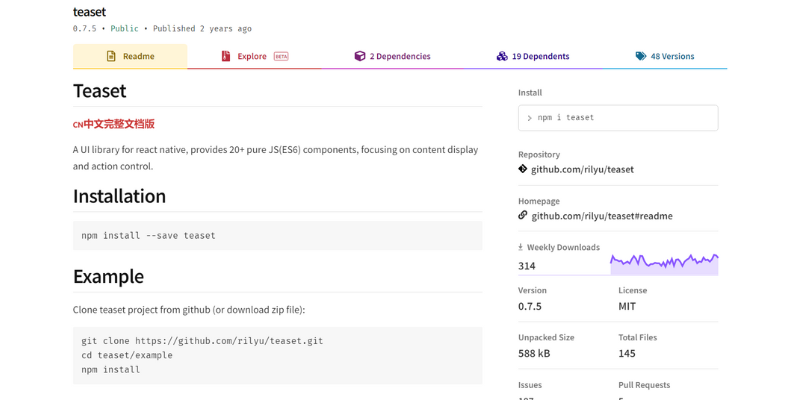Image resolution: width=800 pixels, height=400 pixels.
Task: Click the 'npm install --save teaset' code block
Action: pos(278,236)
